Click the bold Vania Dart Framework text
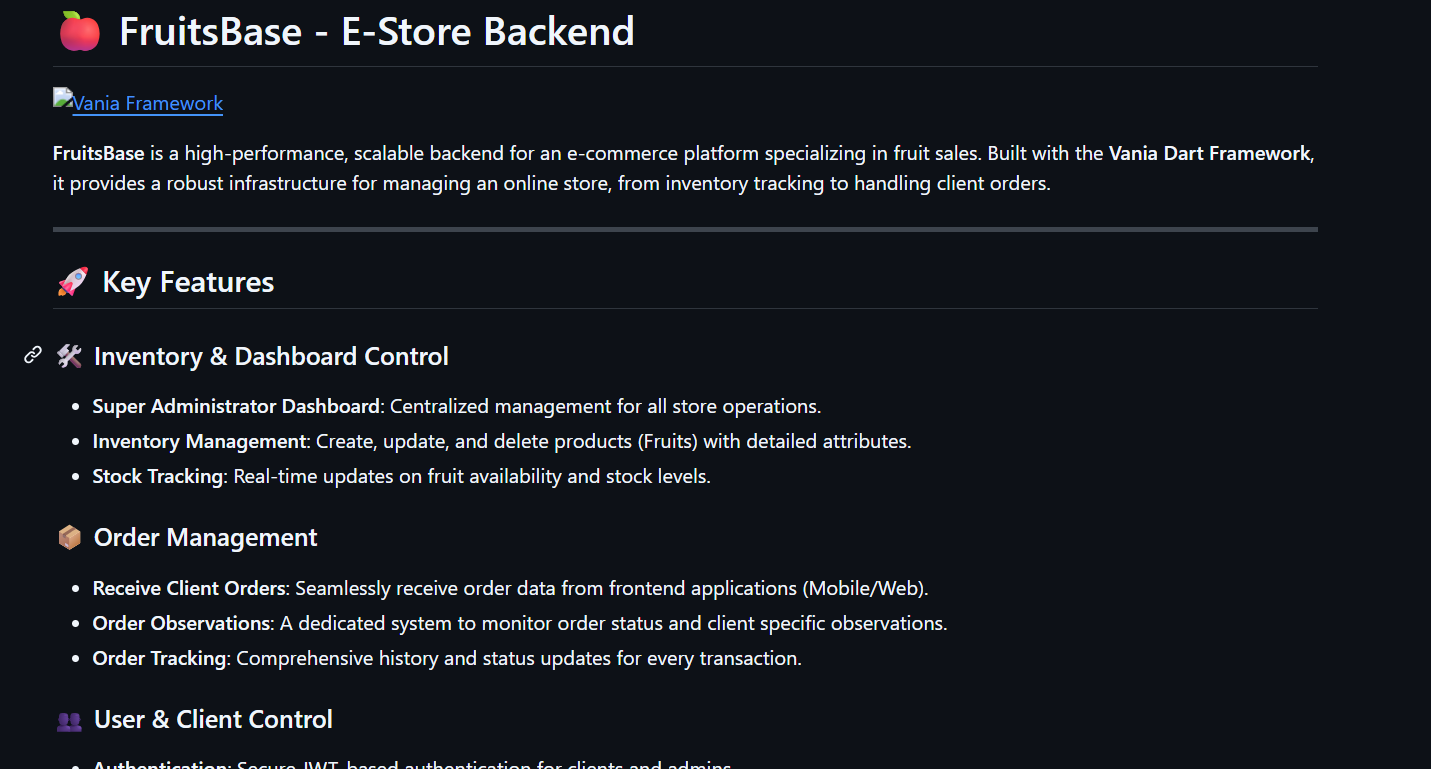 1209,153
